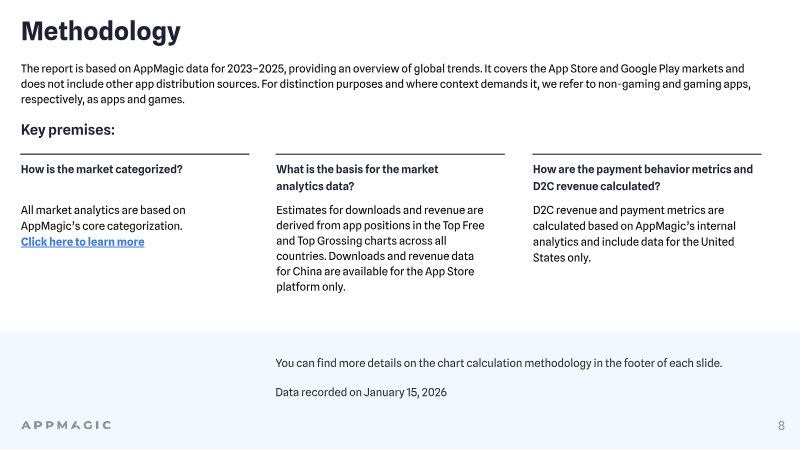This screenshot has width=800, height=450.
Task: Click "How is the market categorized?" heading
Action: pos(102,169)
